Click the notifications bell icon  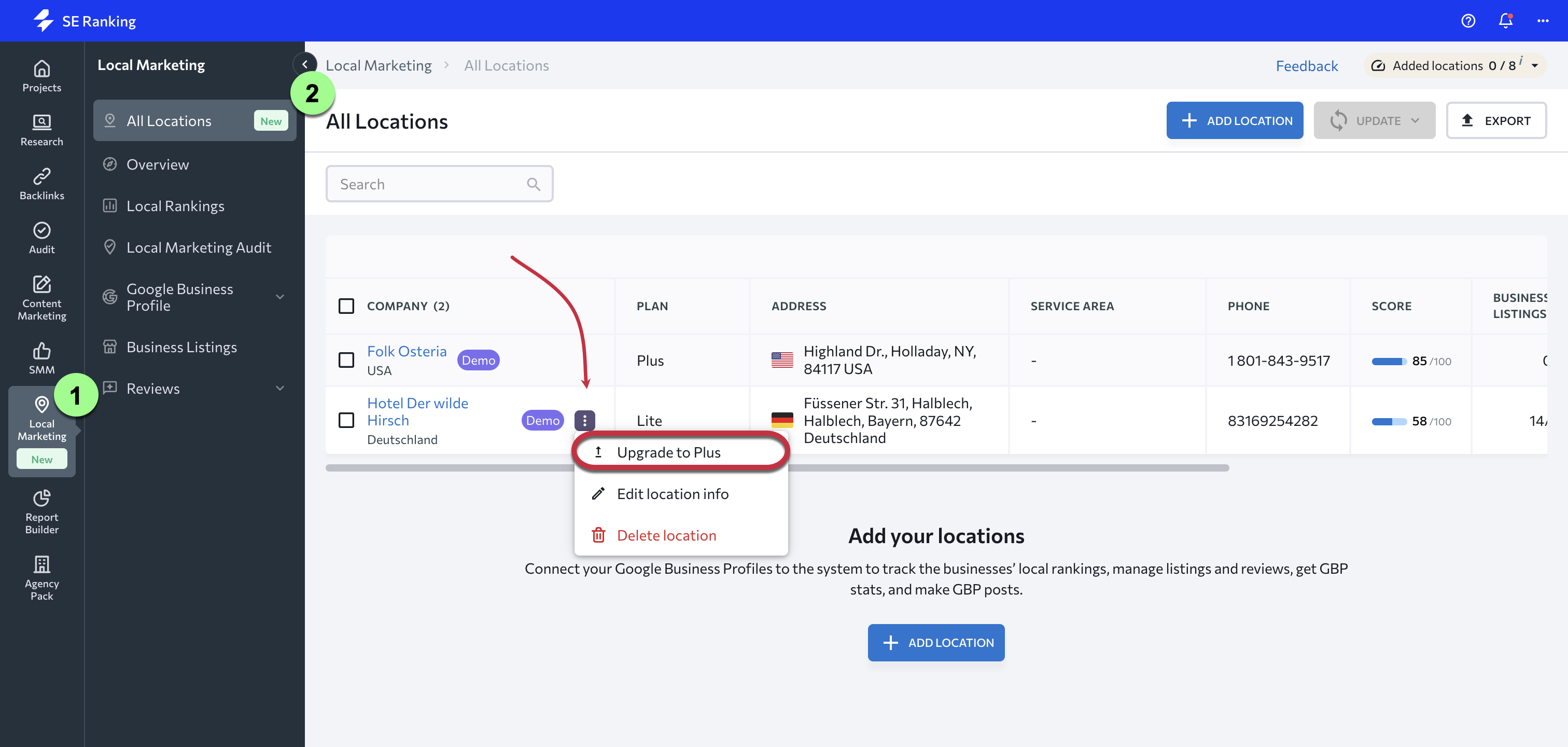[1505, 21]
